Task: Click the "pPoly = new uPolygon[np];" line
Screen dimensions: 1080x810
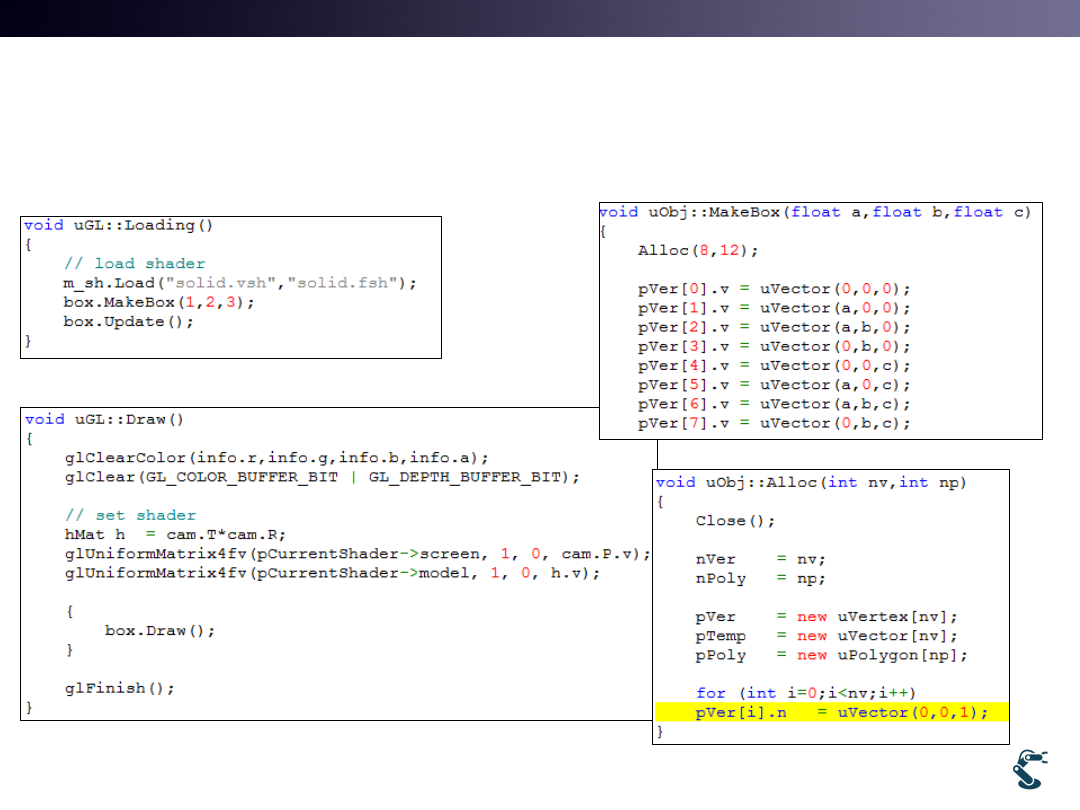Action: coord(832,656)
